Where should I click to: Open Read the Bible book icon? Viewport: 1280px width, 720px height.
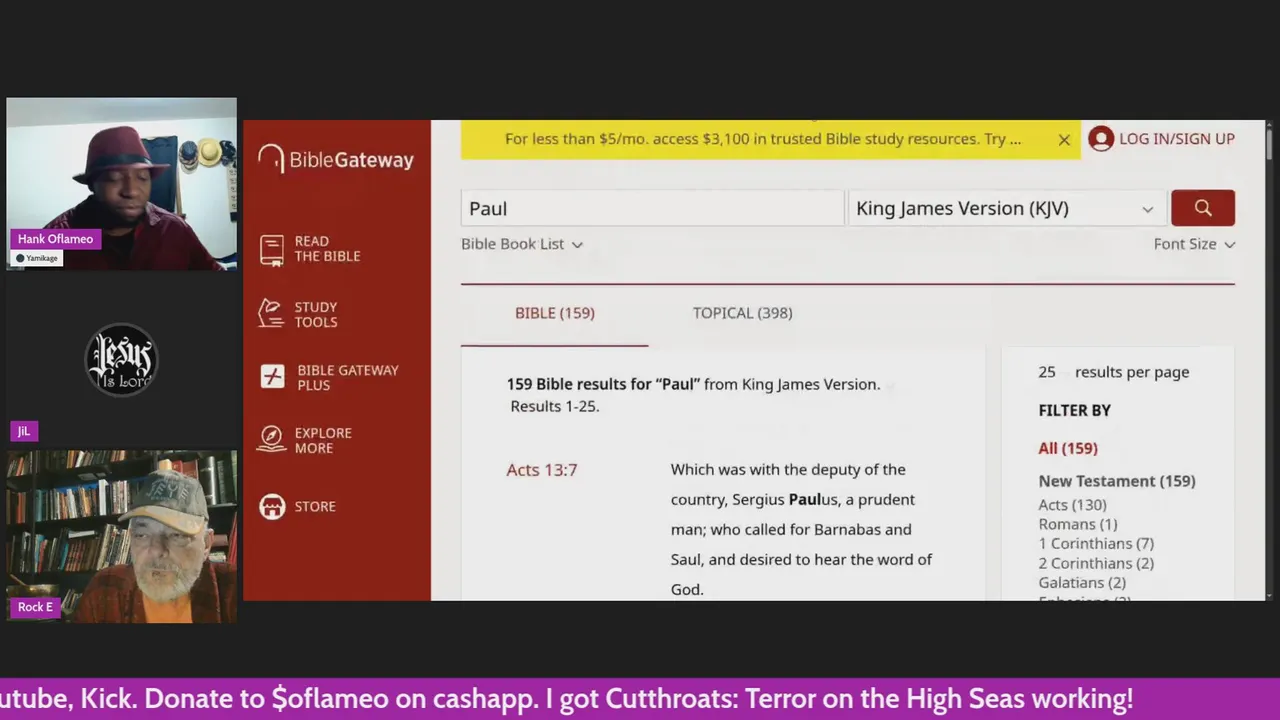(x=272, y=249)
